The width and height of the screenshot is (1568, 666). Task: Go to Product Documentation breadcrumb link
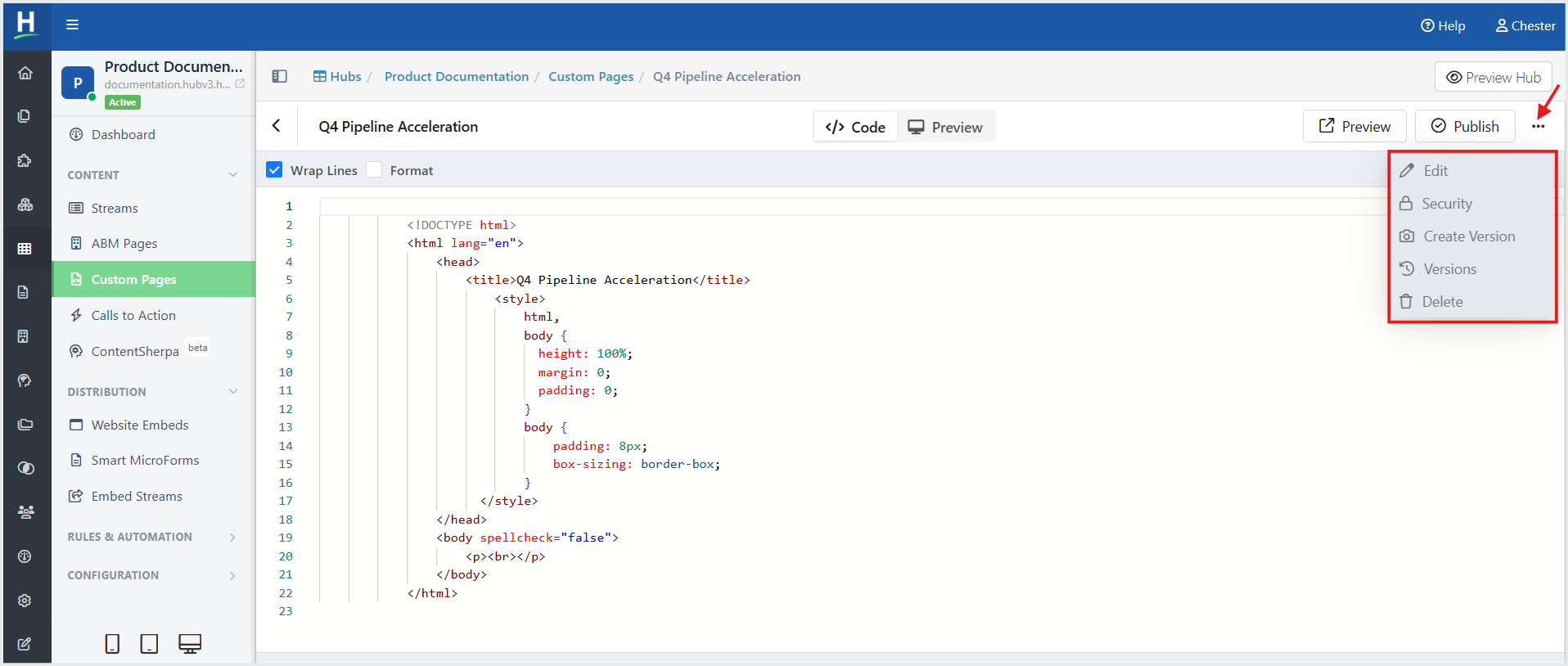pos(457,76)
